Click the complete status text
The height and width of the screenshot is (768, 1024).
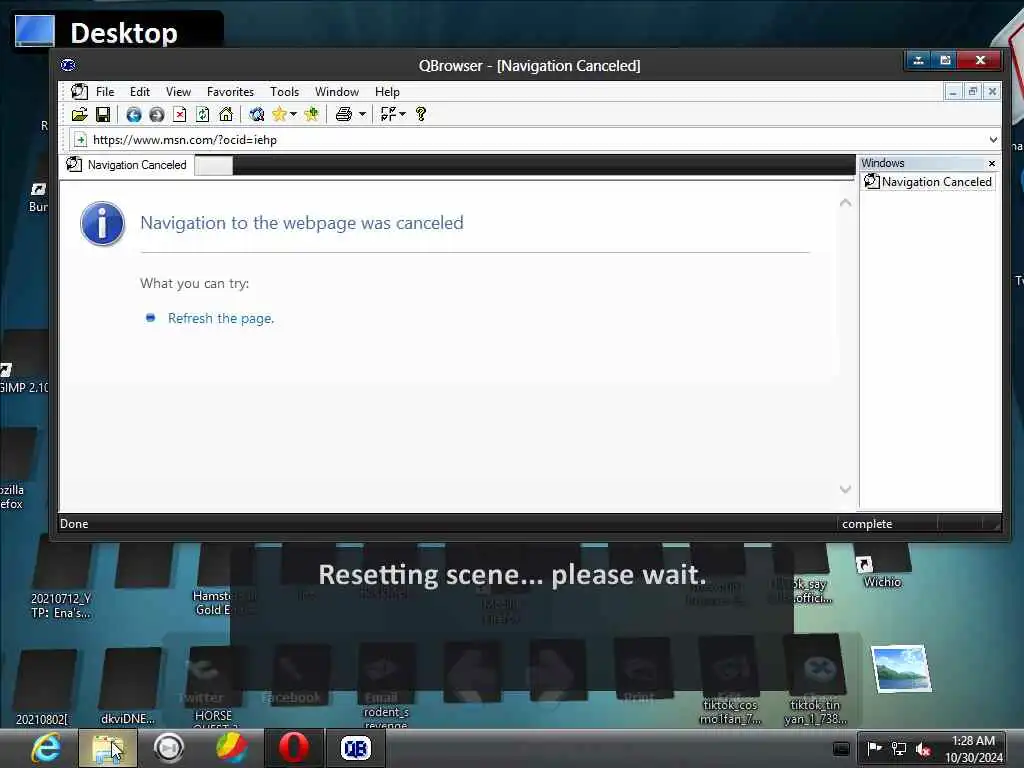click(867, 524)
